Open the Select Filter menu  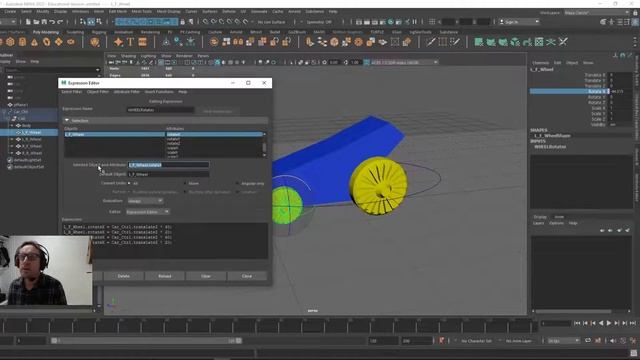pos(72,92)
